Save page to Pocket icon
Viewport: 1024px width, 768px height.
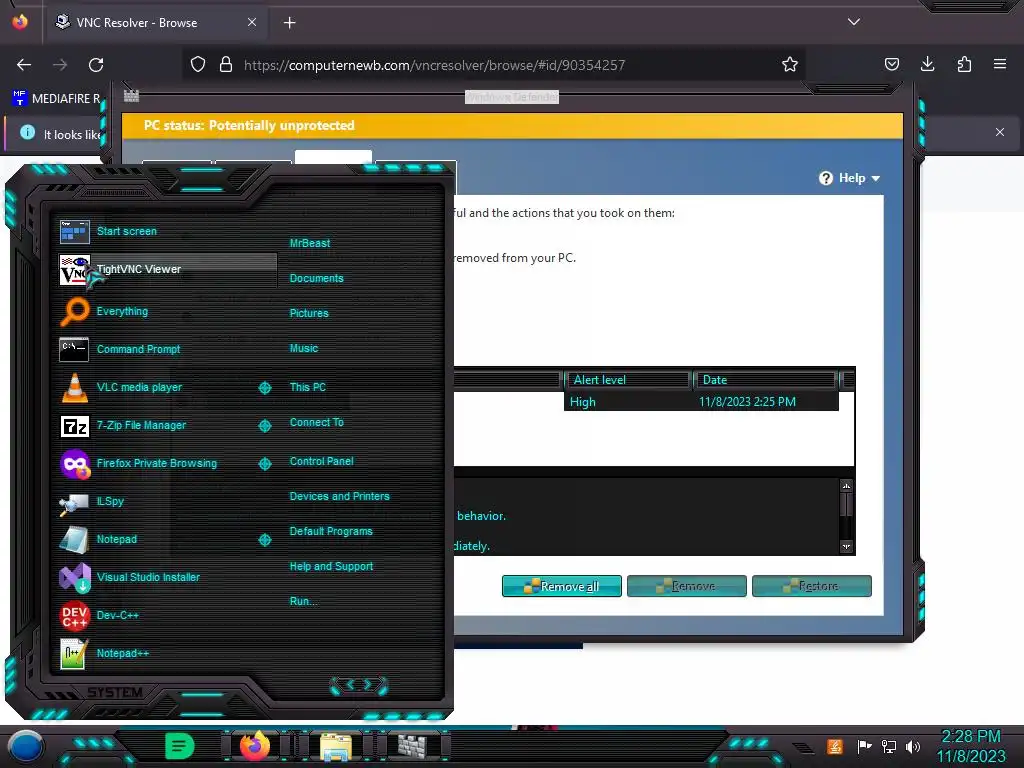(891, 64)
